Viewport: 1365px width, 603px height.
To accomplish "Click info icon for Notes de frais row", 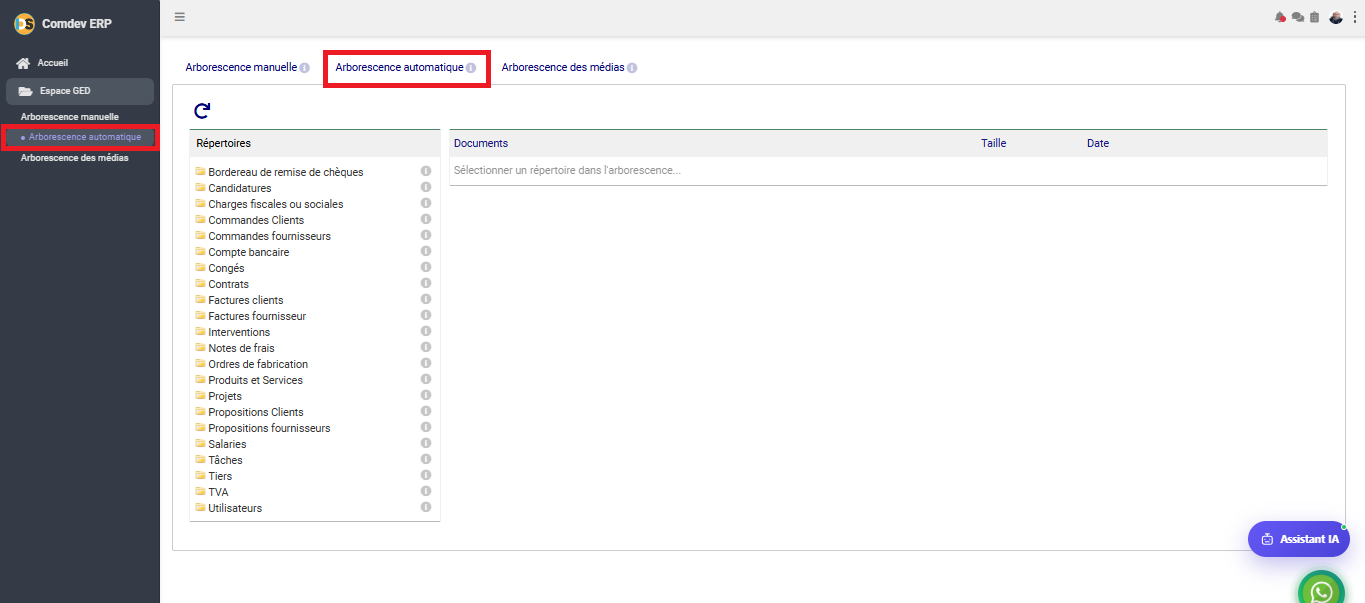I will point(426,347).
